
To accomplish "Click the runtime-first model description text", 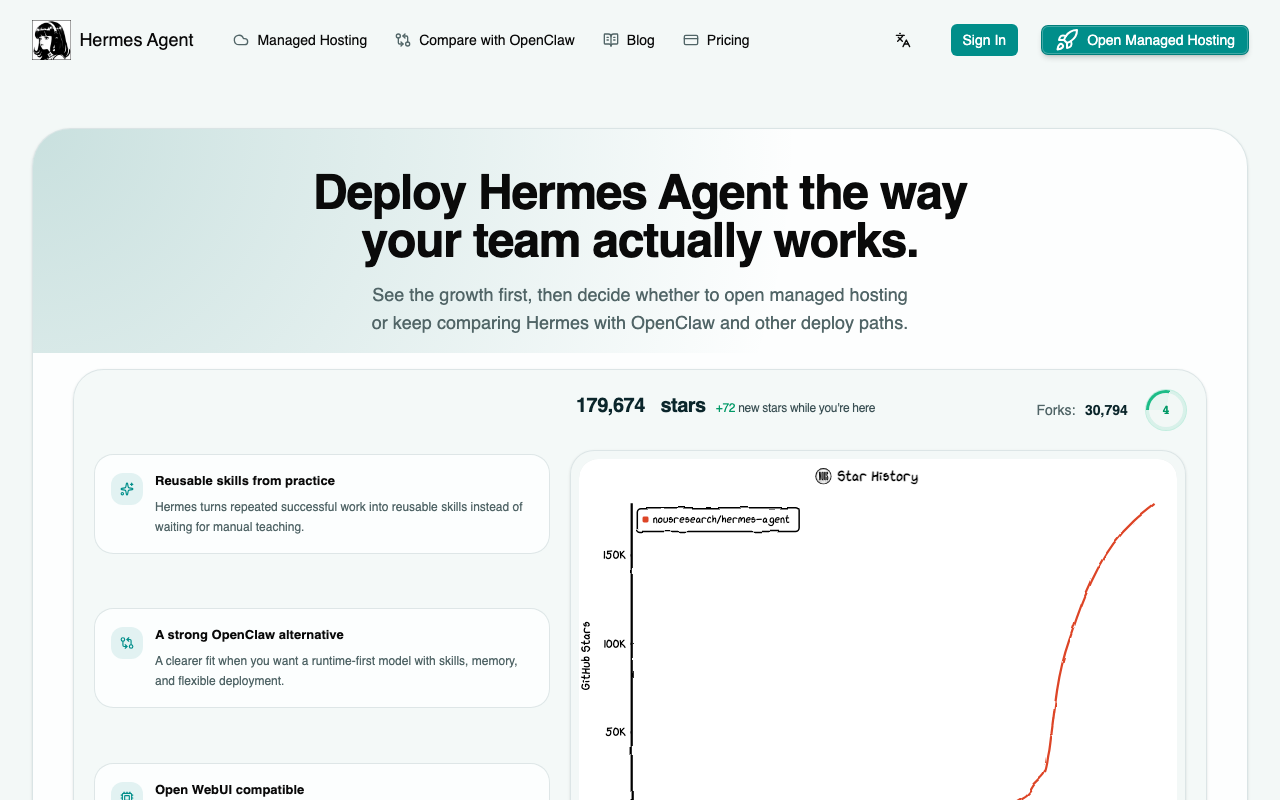I will pos(336,671).
